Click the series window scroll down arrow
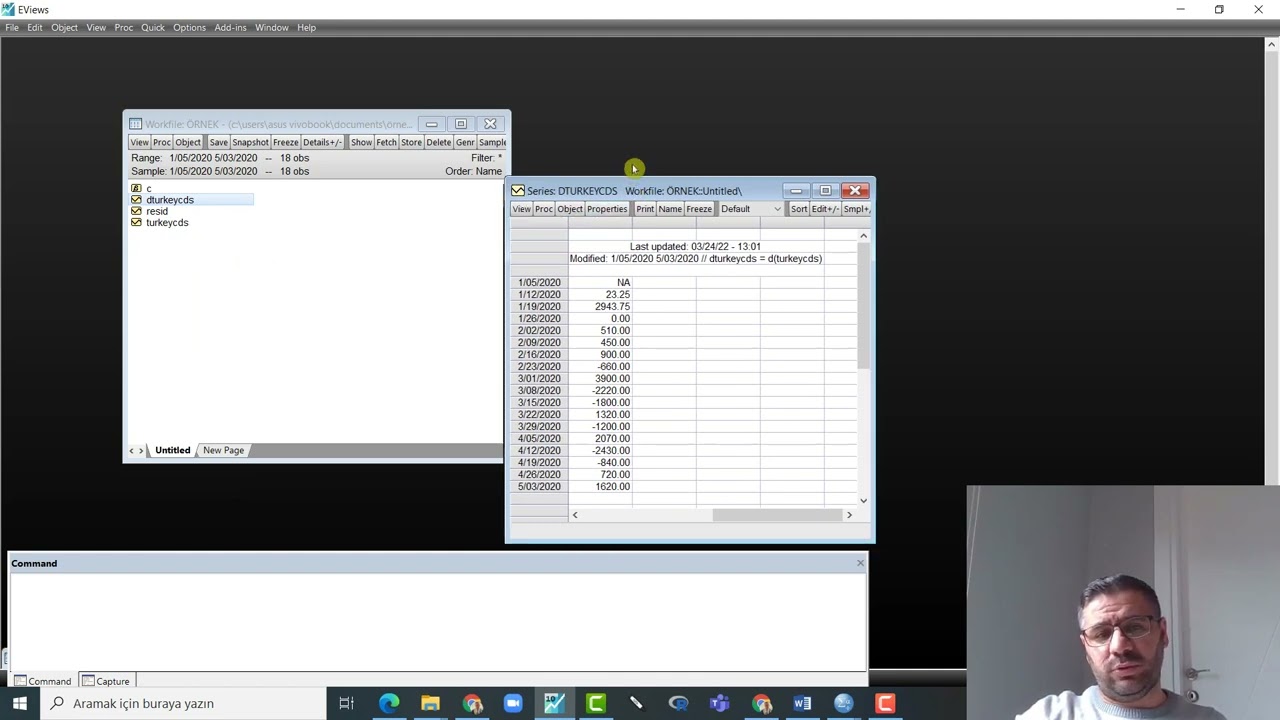The width and height of the screenshot is (1280, 720). click(864, 500)
